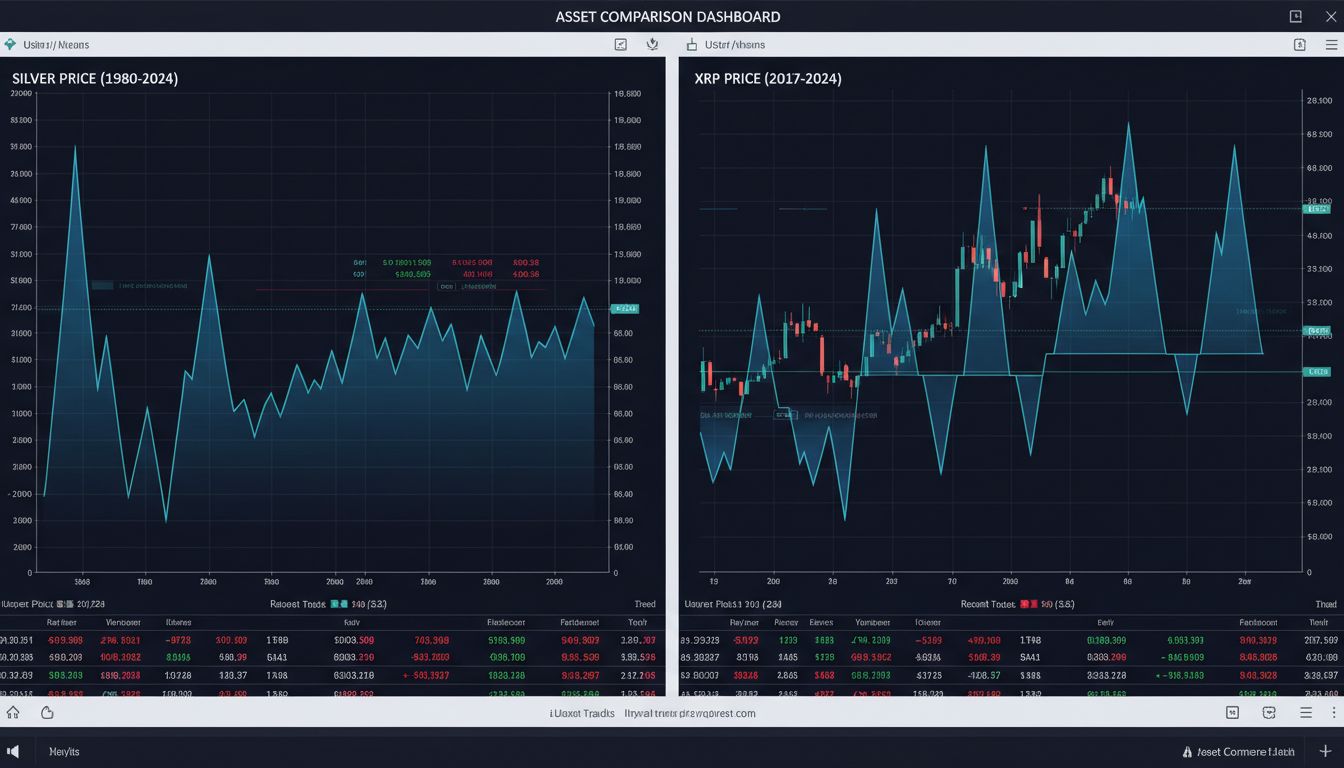
Task: Click the bookmark icon at far top right
Action: click(1297, 16)
